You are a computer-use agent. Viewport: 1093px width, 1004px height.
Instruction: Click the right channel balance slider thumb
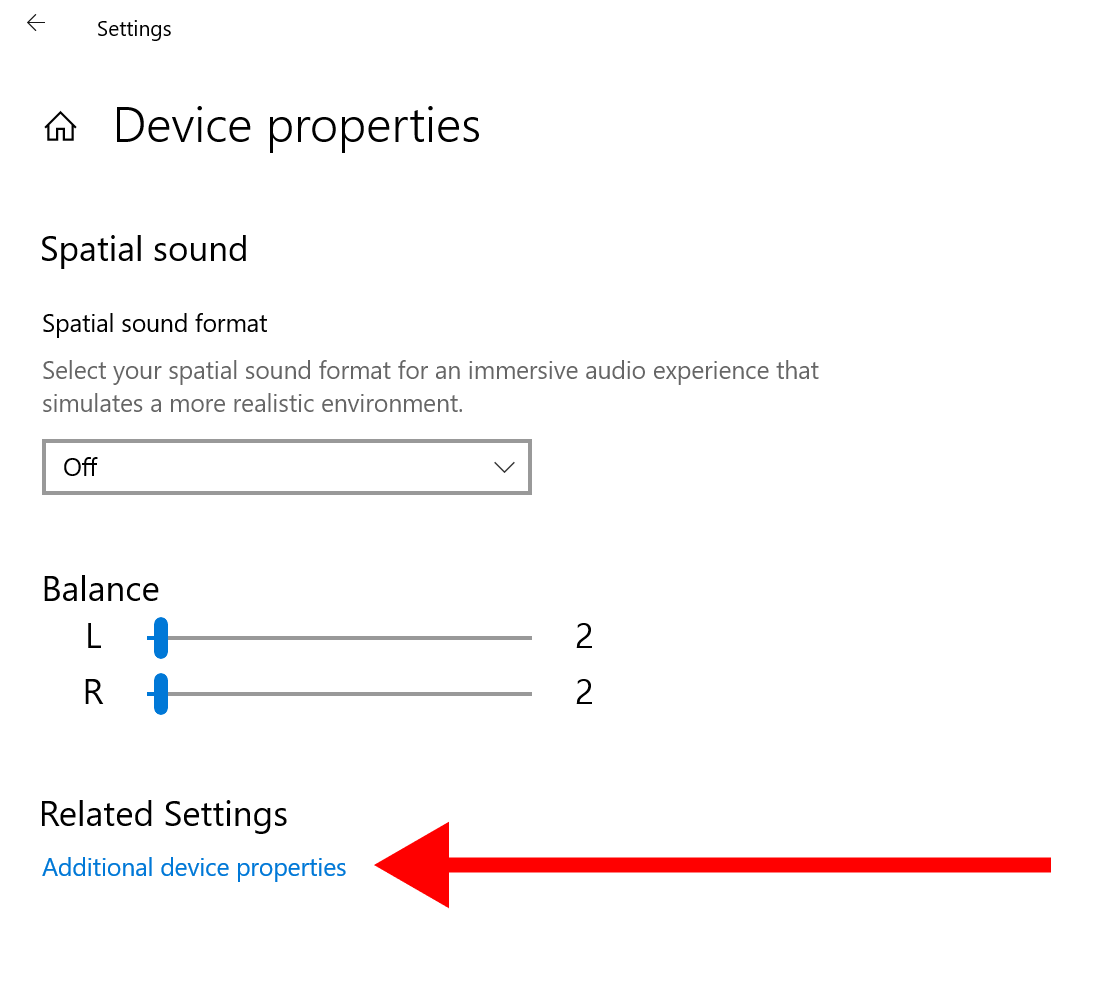160,693
